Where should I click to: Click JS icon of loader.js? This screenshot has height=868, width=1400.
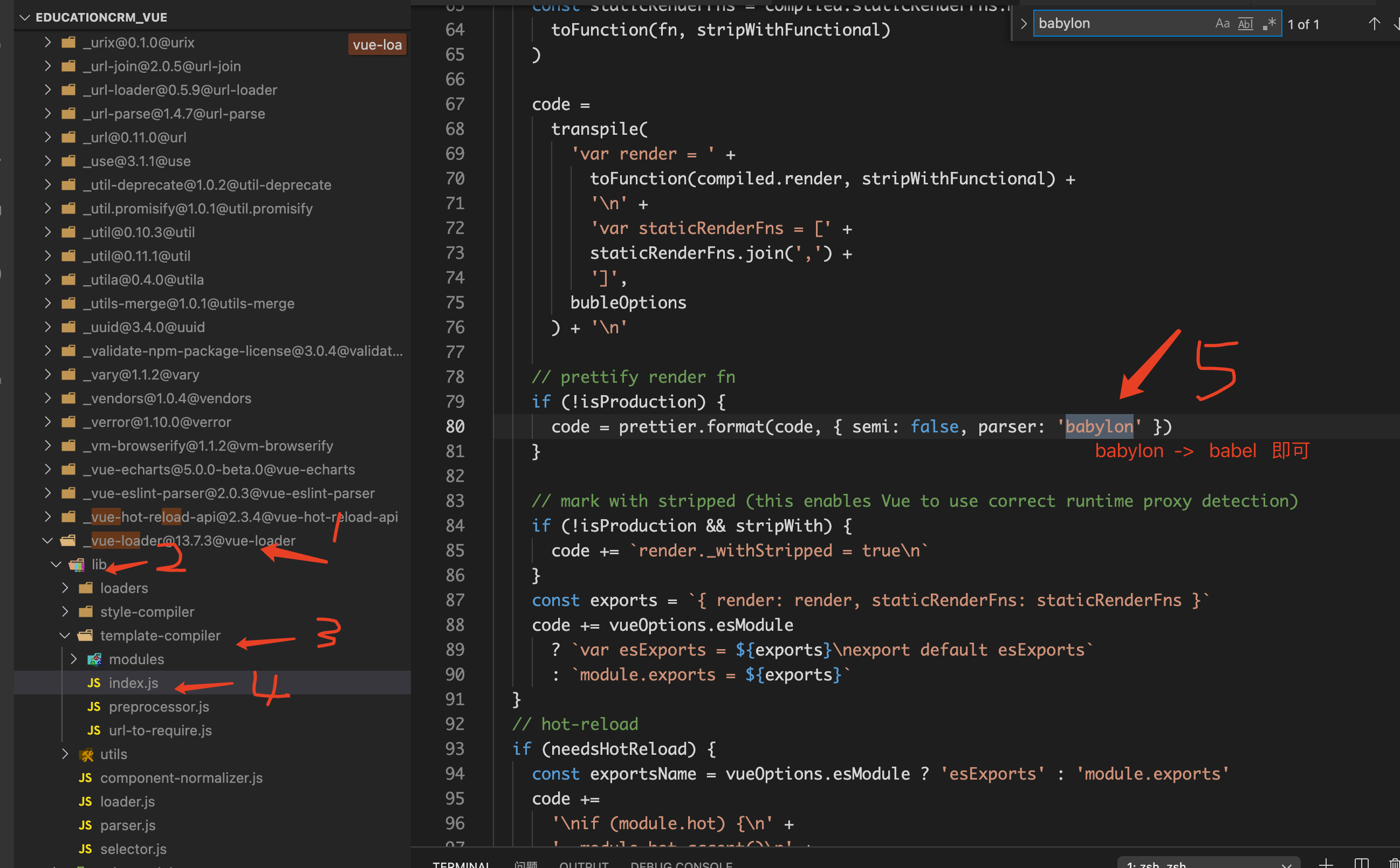coord(85,801)
